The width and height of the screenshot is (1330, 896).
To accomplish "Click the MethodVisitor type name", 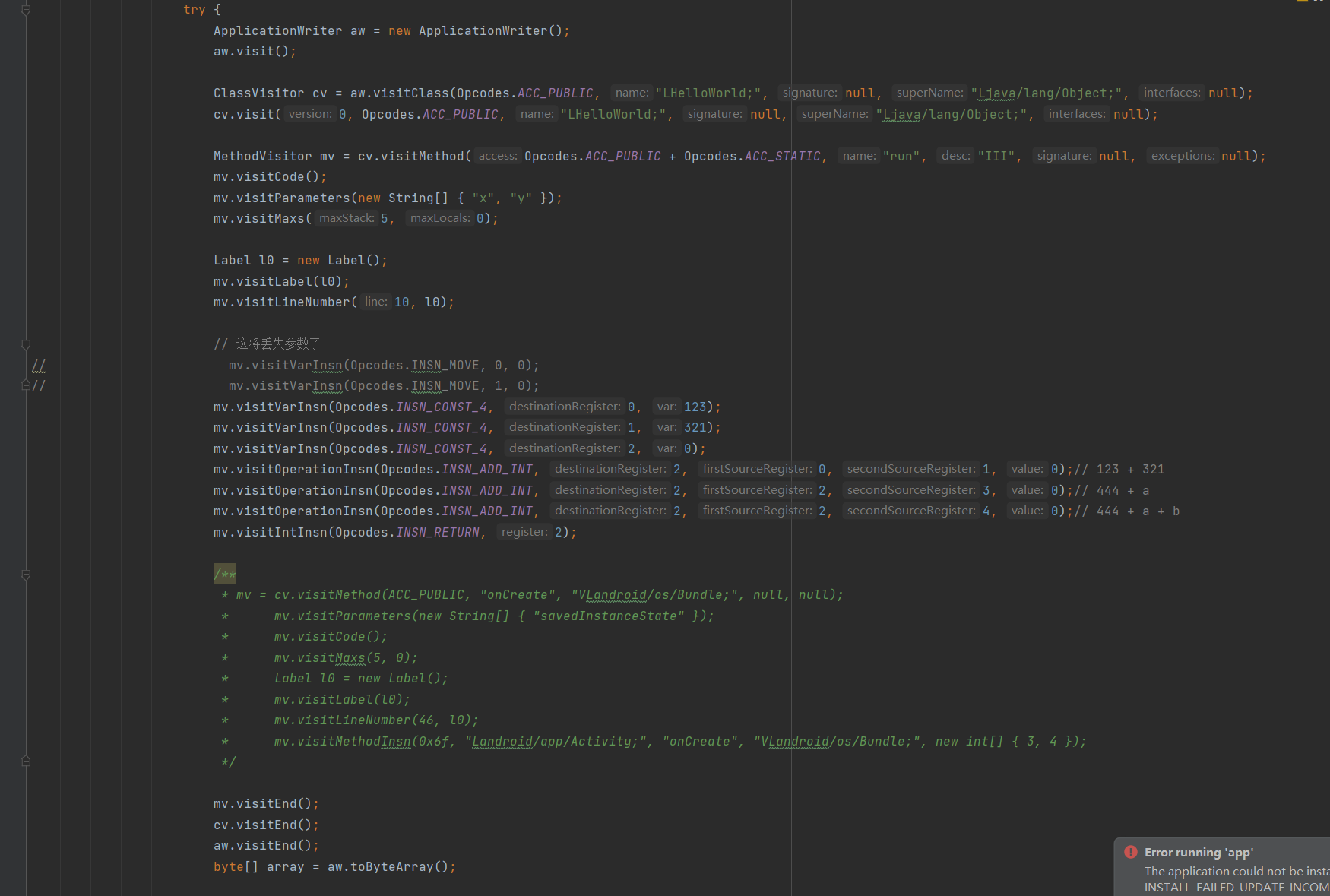I will click(x=262, y=156).
